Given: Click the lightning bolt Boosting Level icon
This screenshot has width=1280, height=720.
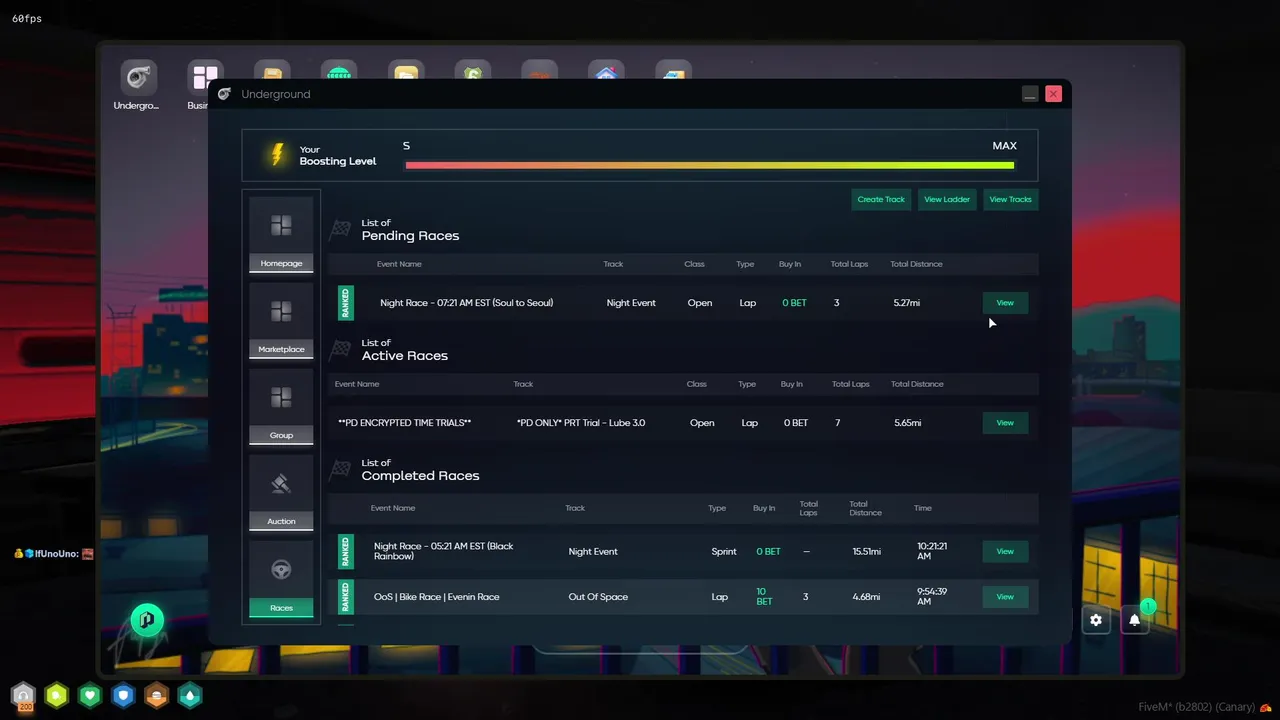Looking at the screenshot, I should coord(278,155).
